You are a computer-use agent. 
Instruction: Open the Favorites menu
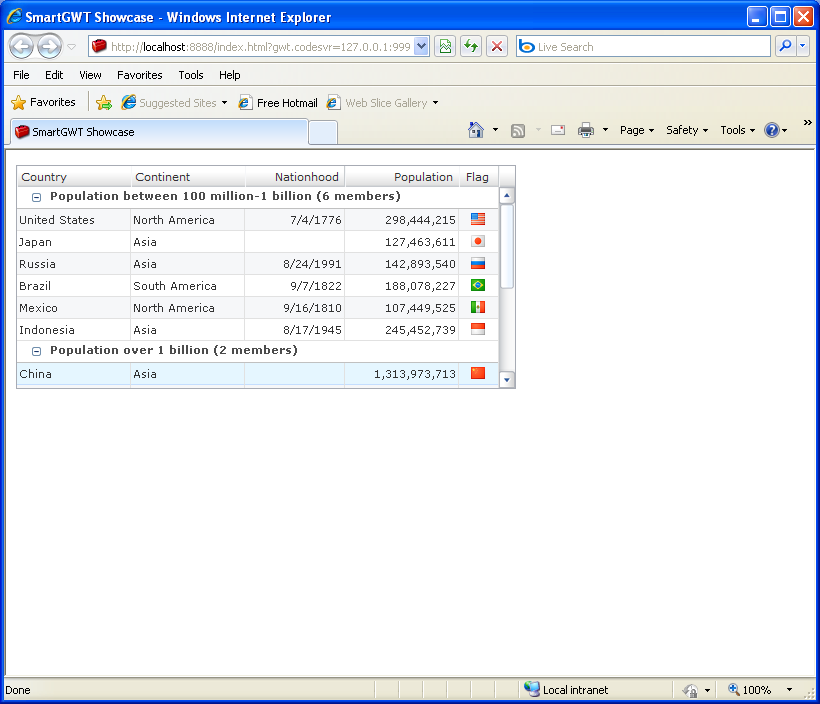(x=140, y=75)
